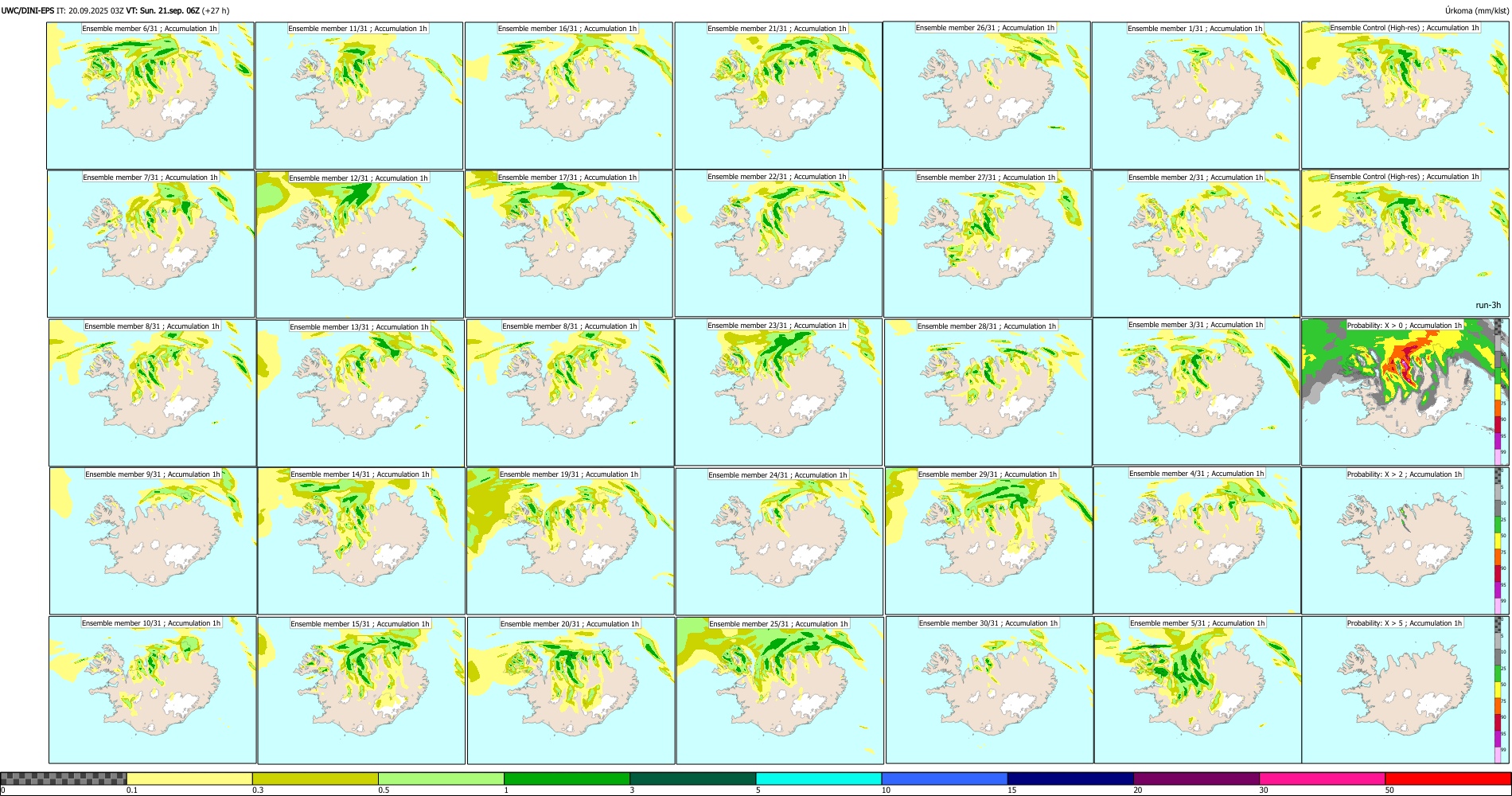1512x796 pixels.
Task: Open the Ensemble member 25/31 map
Action: pyautogui.click(x=780, y=690)
